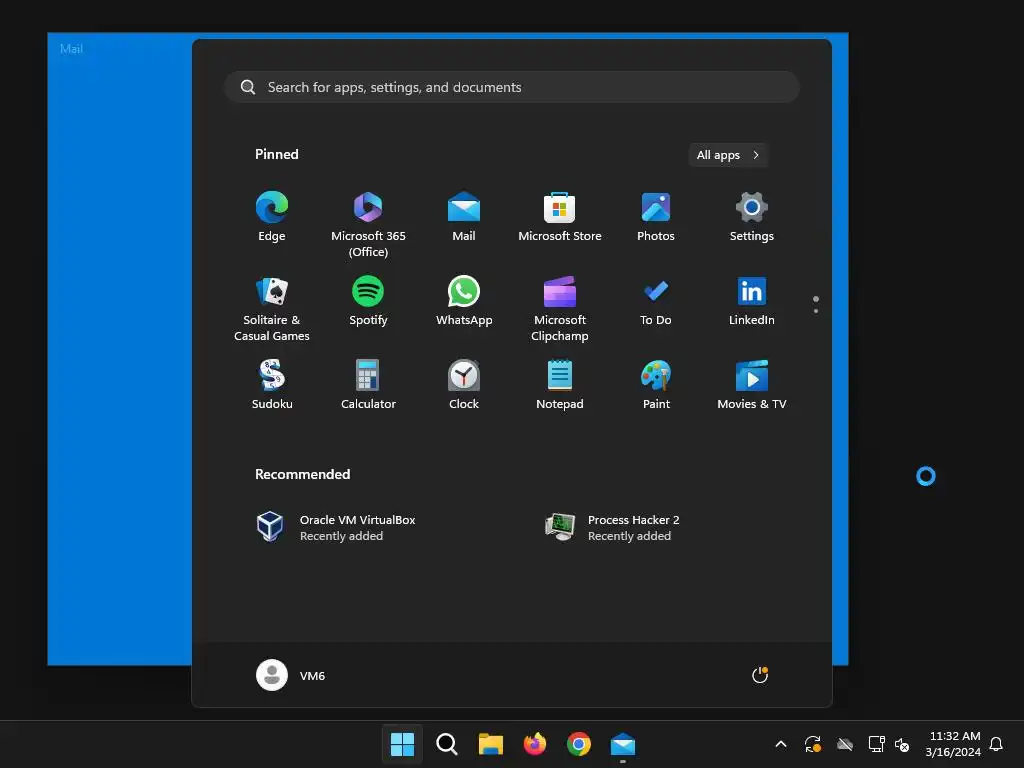Open the Clock app

click(x=464, y=385)
